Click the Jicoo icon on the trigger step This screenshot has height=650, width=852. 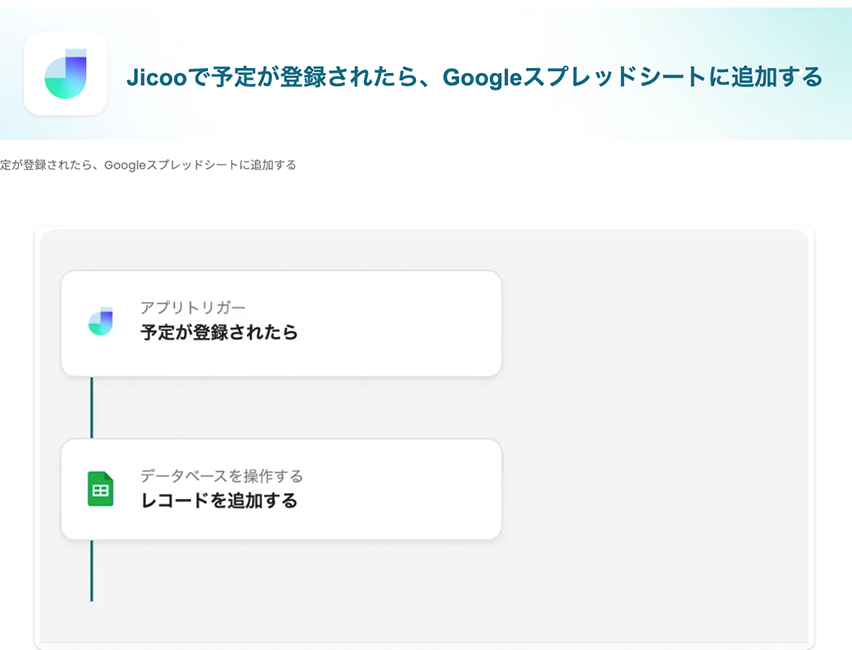click(100, 322)
